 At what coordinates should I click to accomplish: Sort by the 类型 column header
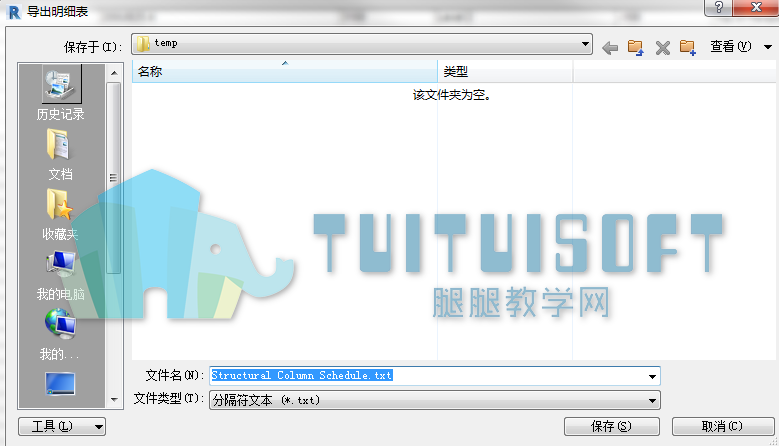[505, 72]
